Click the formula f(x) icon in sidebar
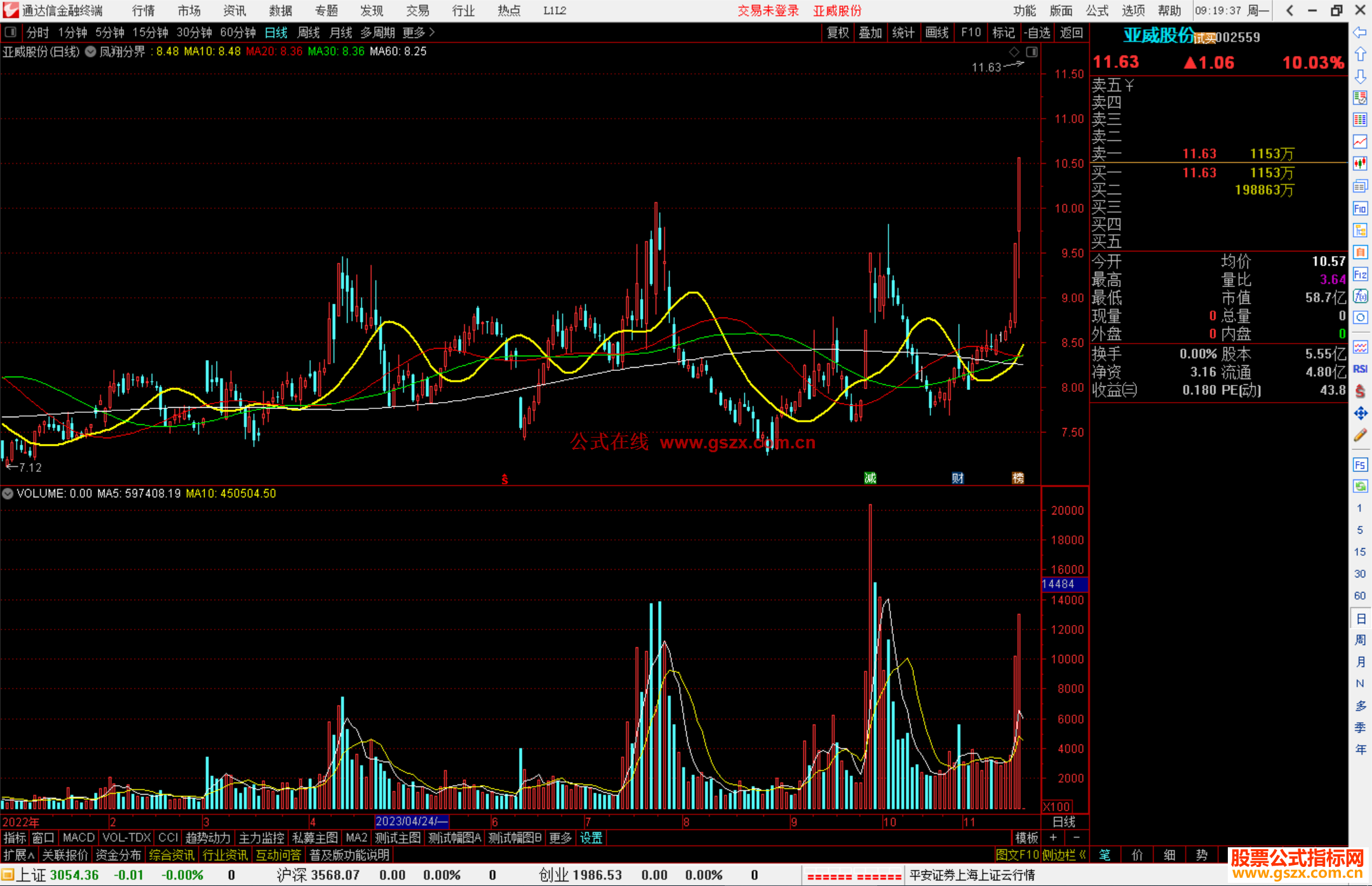The width and height of the screenshot is (1372, 886). point(1360,296)
